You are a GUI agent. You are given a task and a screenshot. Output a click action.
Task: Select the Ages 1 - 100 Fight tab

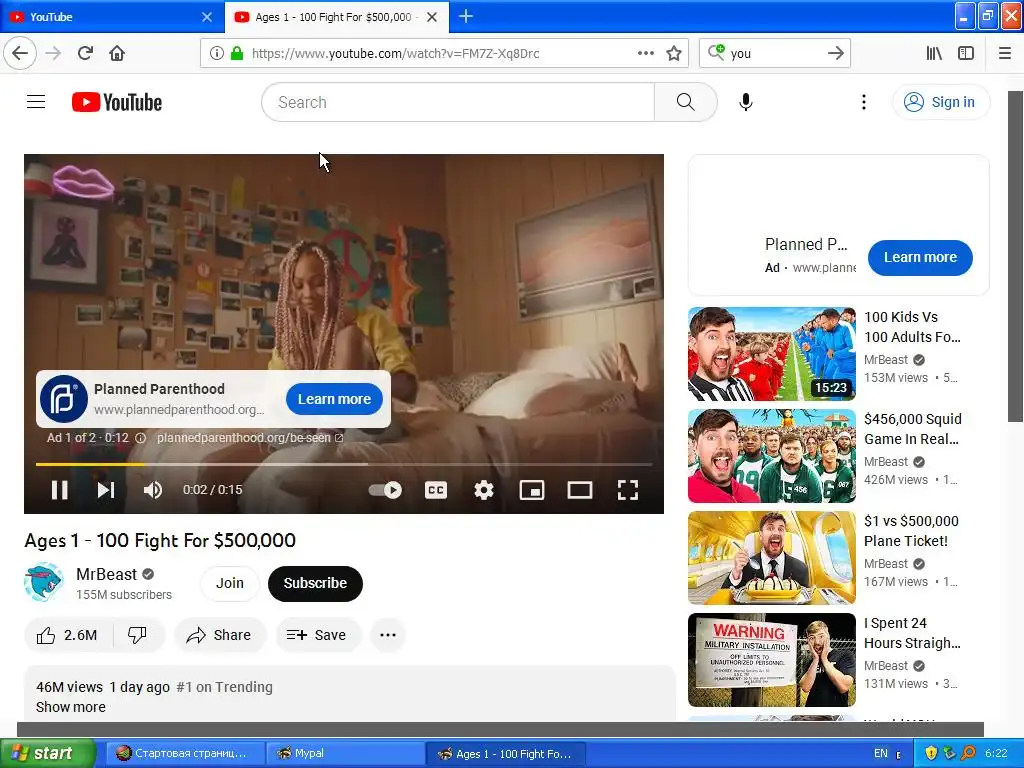point(327,17)
